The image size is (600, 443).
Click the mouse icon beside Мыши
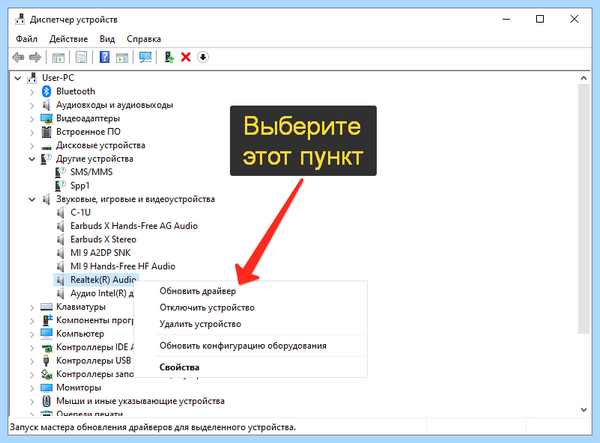46,401
